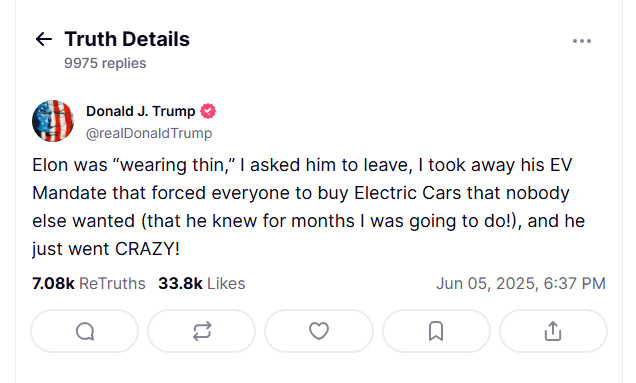
Task: Click the post's opening words 'Elon was'
Action: pos(70,165)
